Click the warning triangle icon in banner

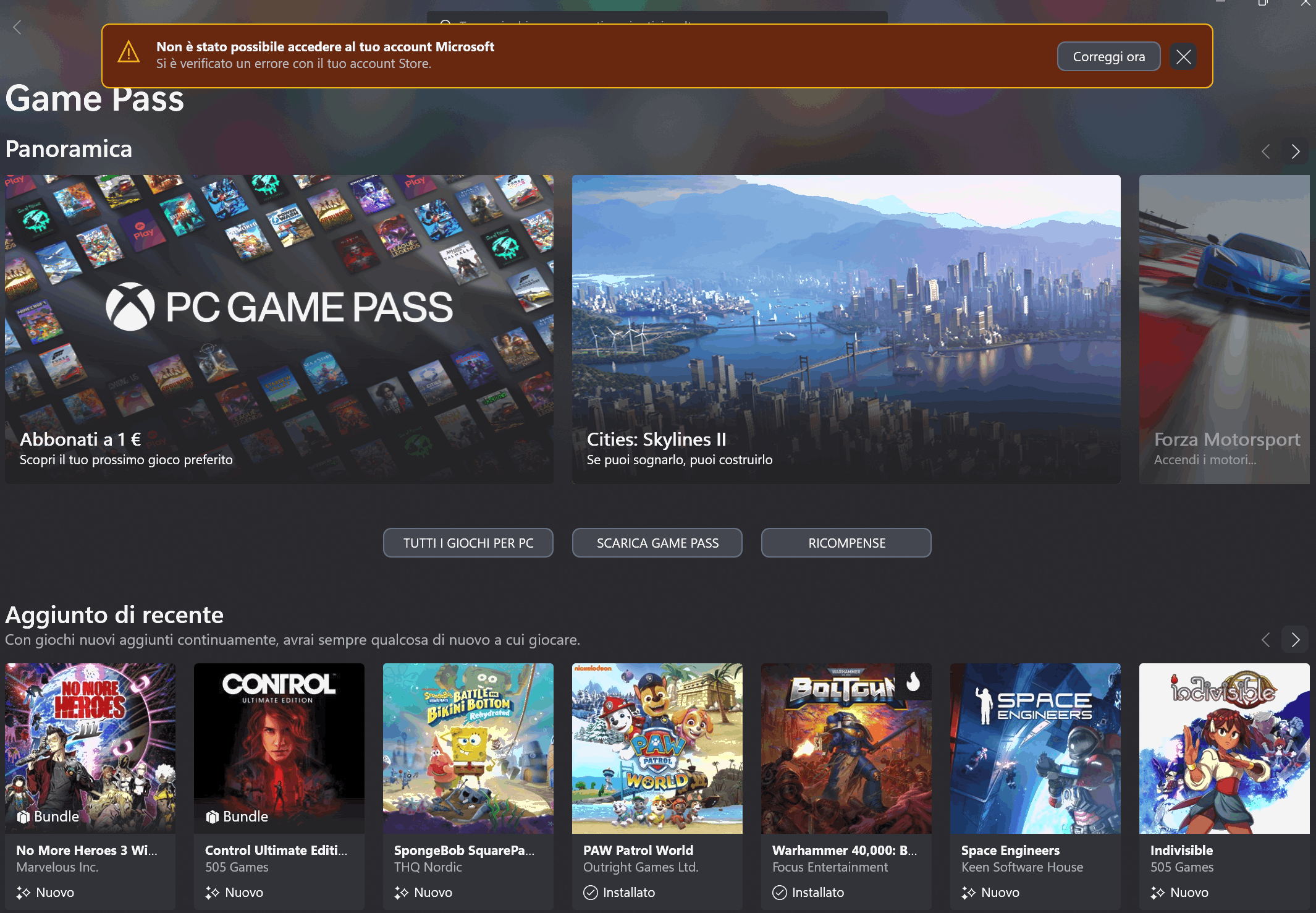129,53
